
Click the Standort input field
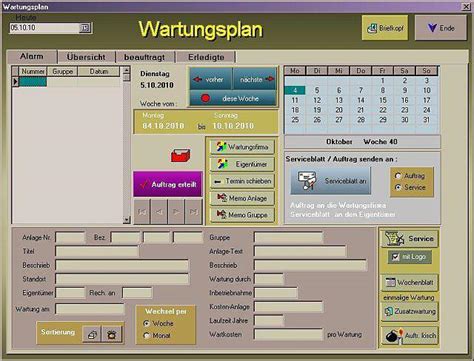[x=122, y=279]
